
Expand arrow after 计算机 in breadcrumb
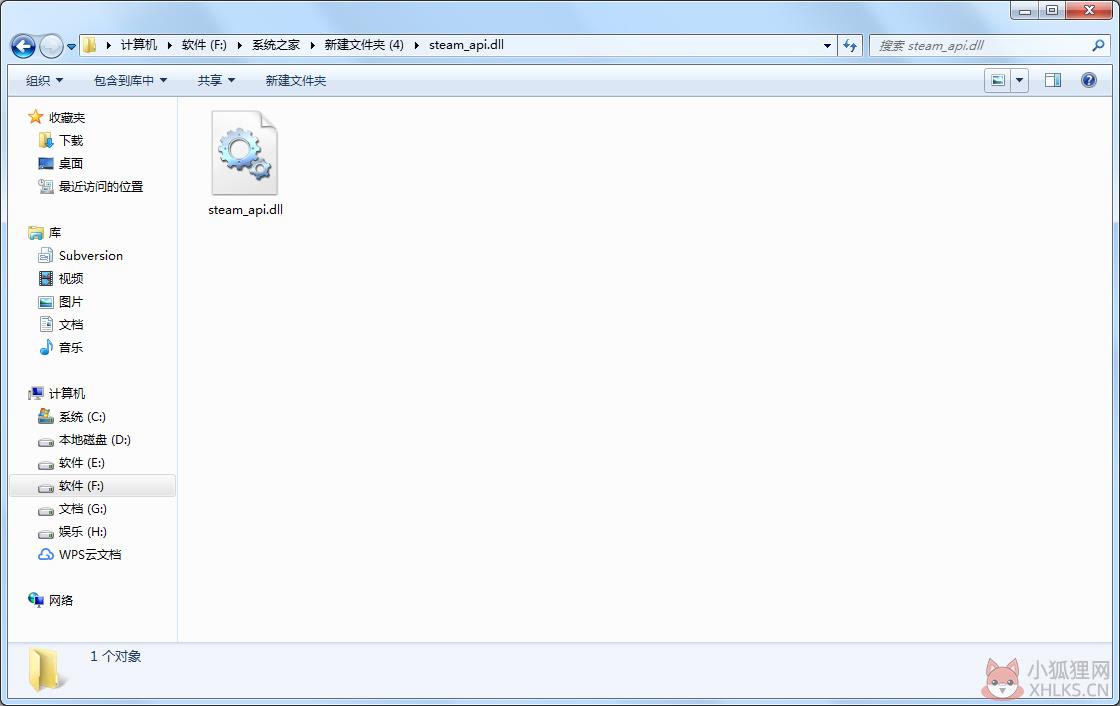[x=169, y=45]
